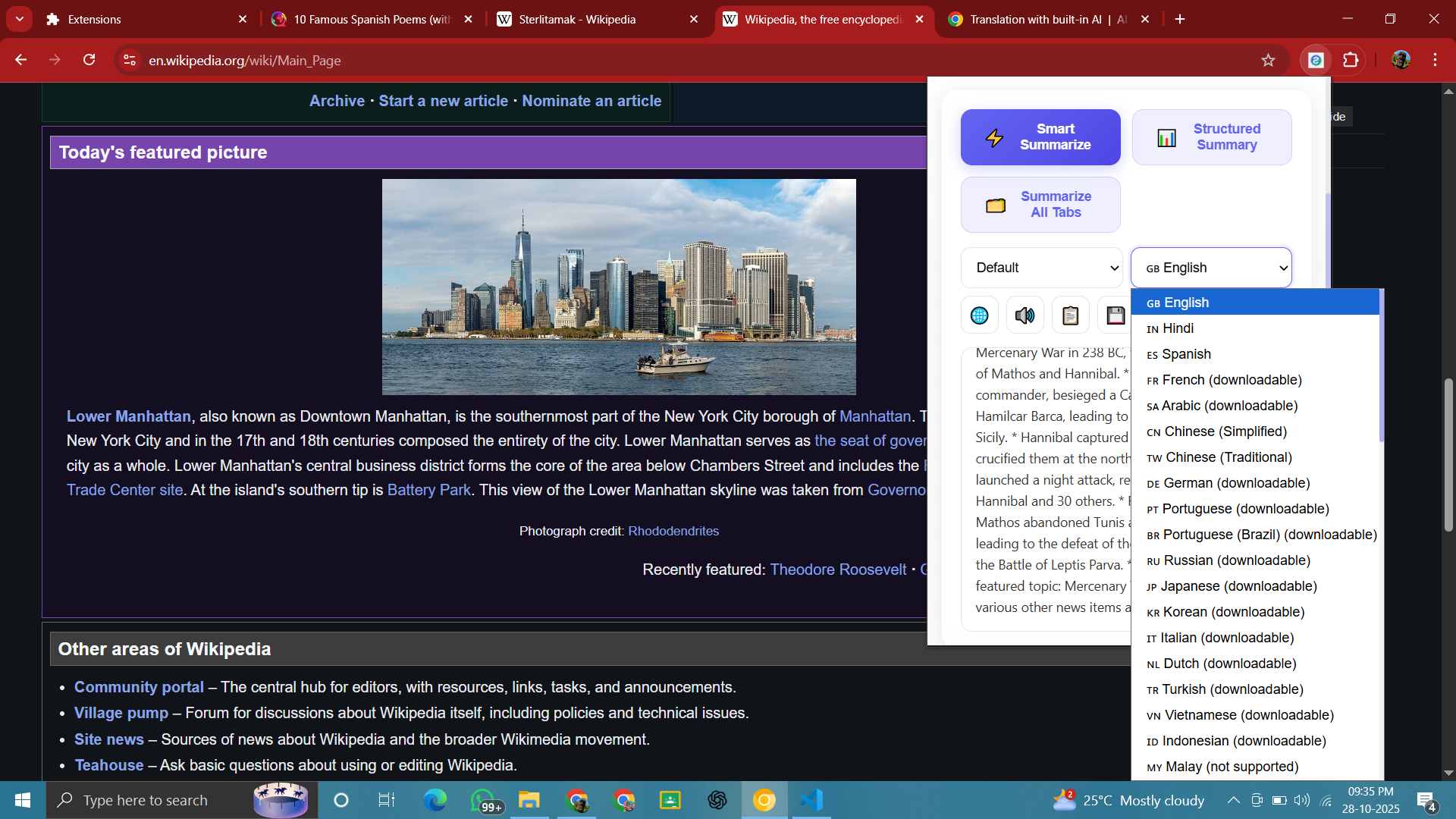Click the Summarize All Tabs button

[1040, 205]
